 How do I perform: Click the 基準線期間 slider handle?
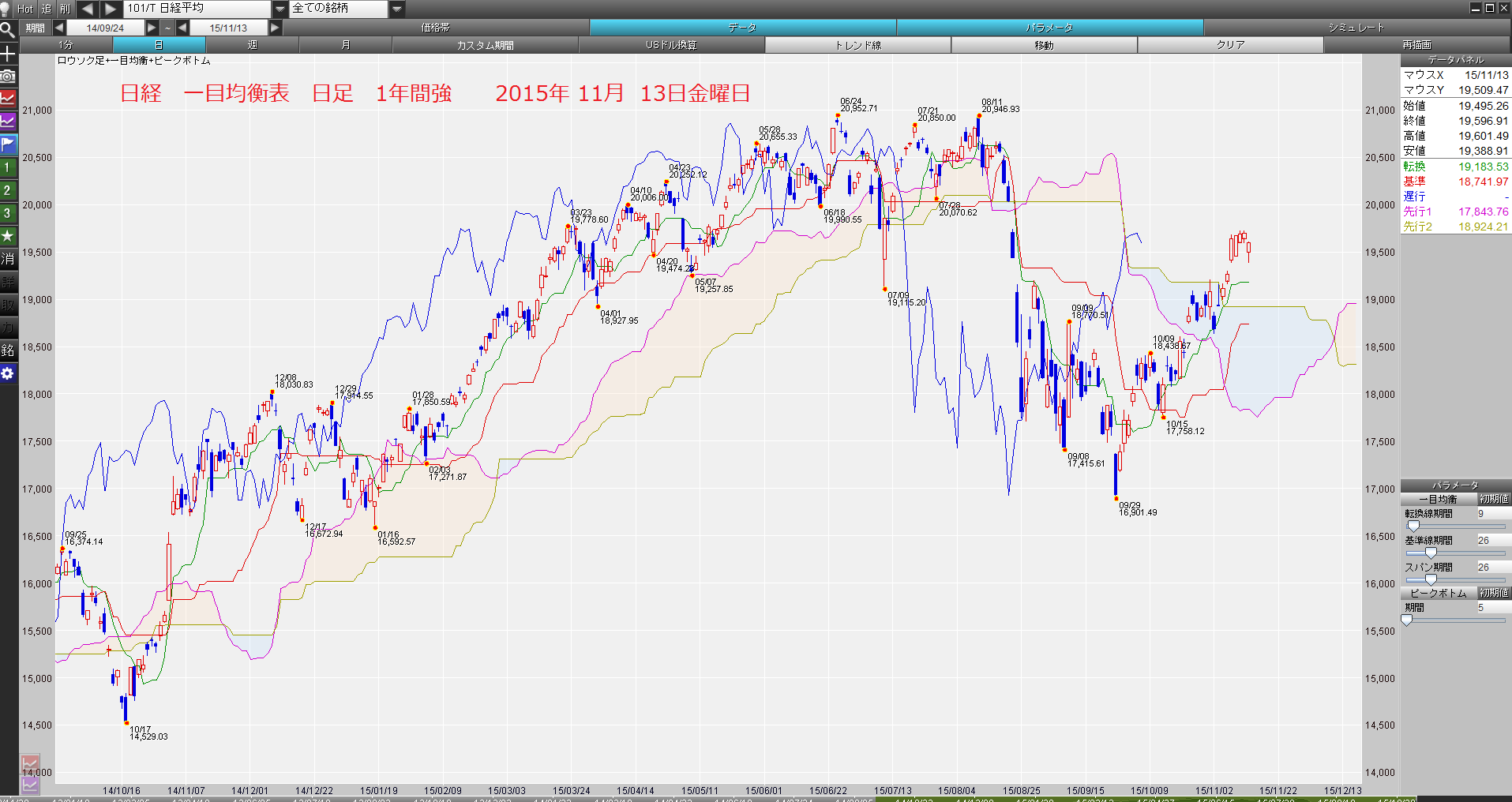pyautogui.click(x=1431, y=553)
